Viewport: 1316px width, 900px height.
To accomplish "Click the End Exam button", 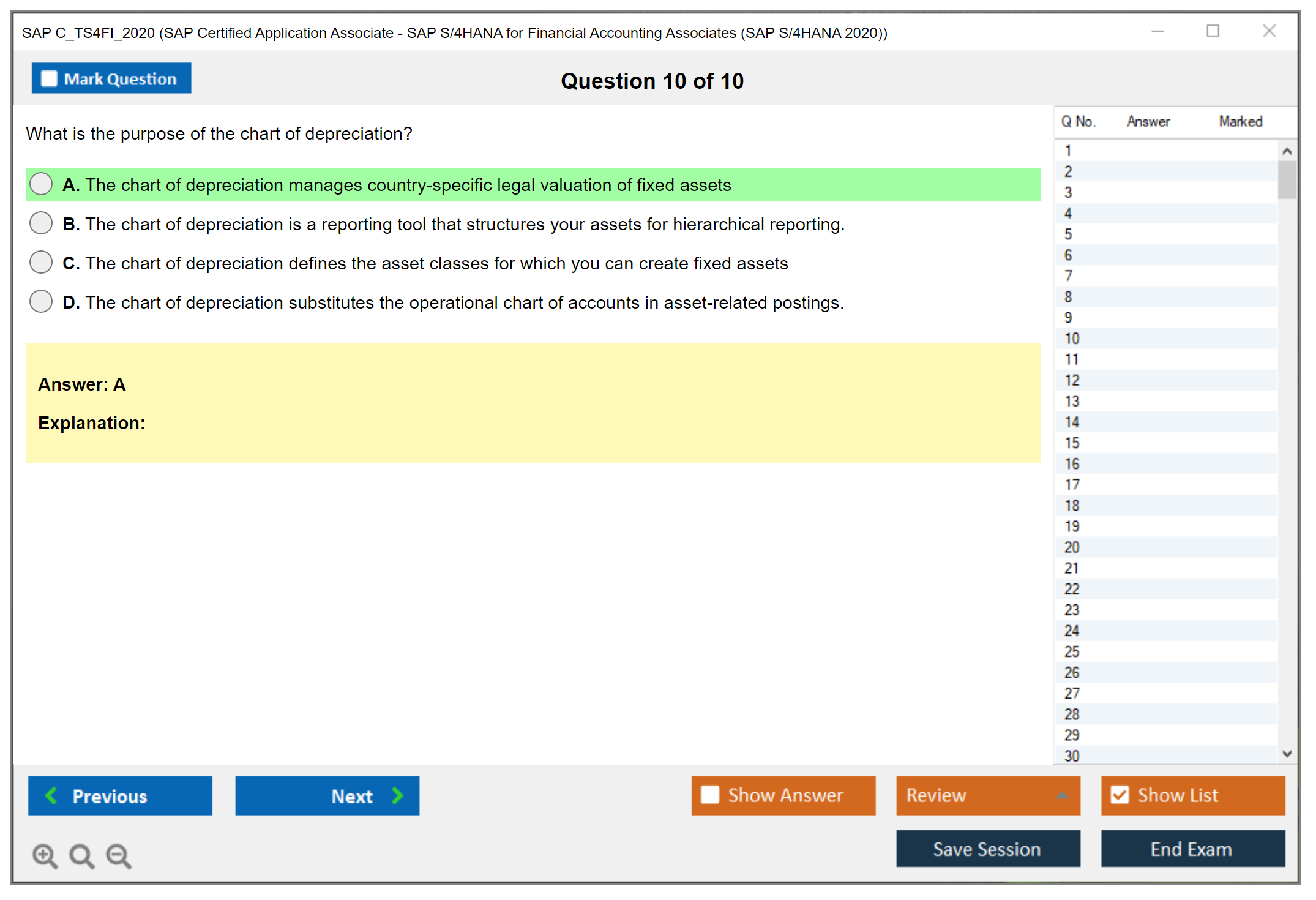I will point(1192,849).
